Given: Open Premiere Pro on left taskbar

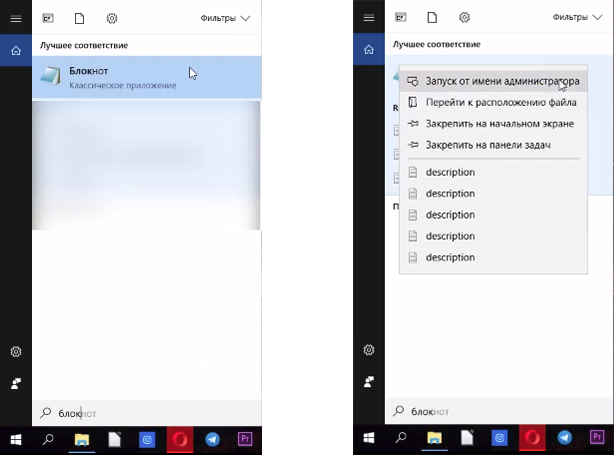Looking at the screenshot, I should click(x=245, y=439).
